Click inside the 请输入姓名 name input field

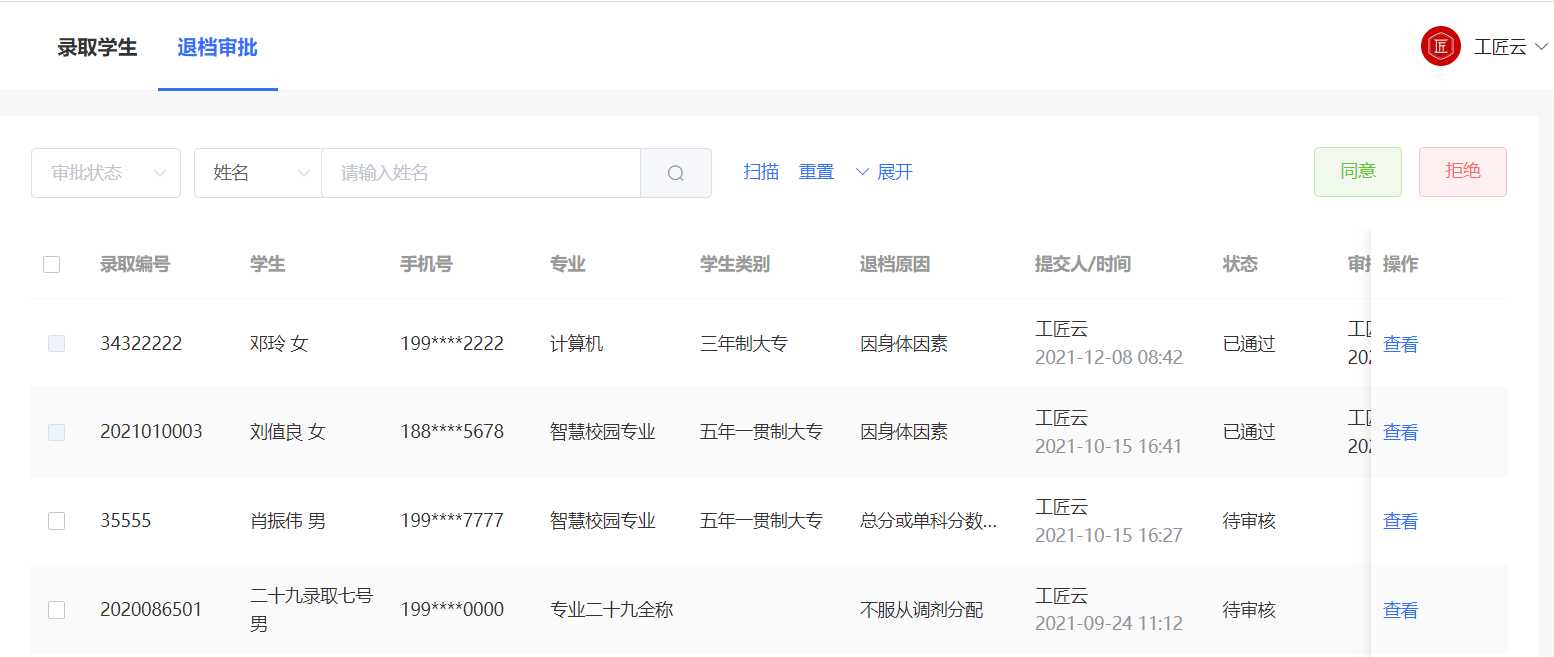tap(480, 172)
